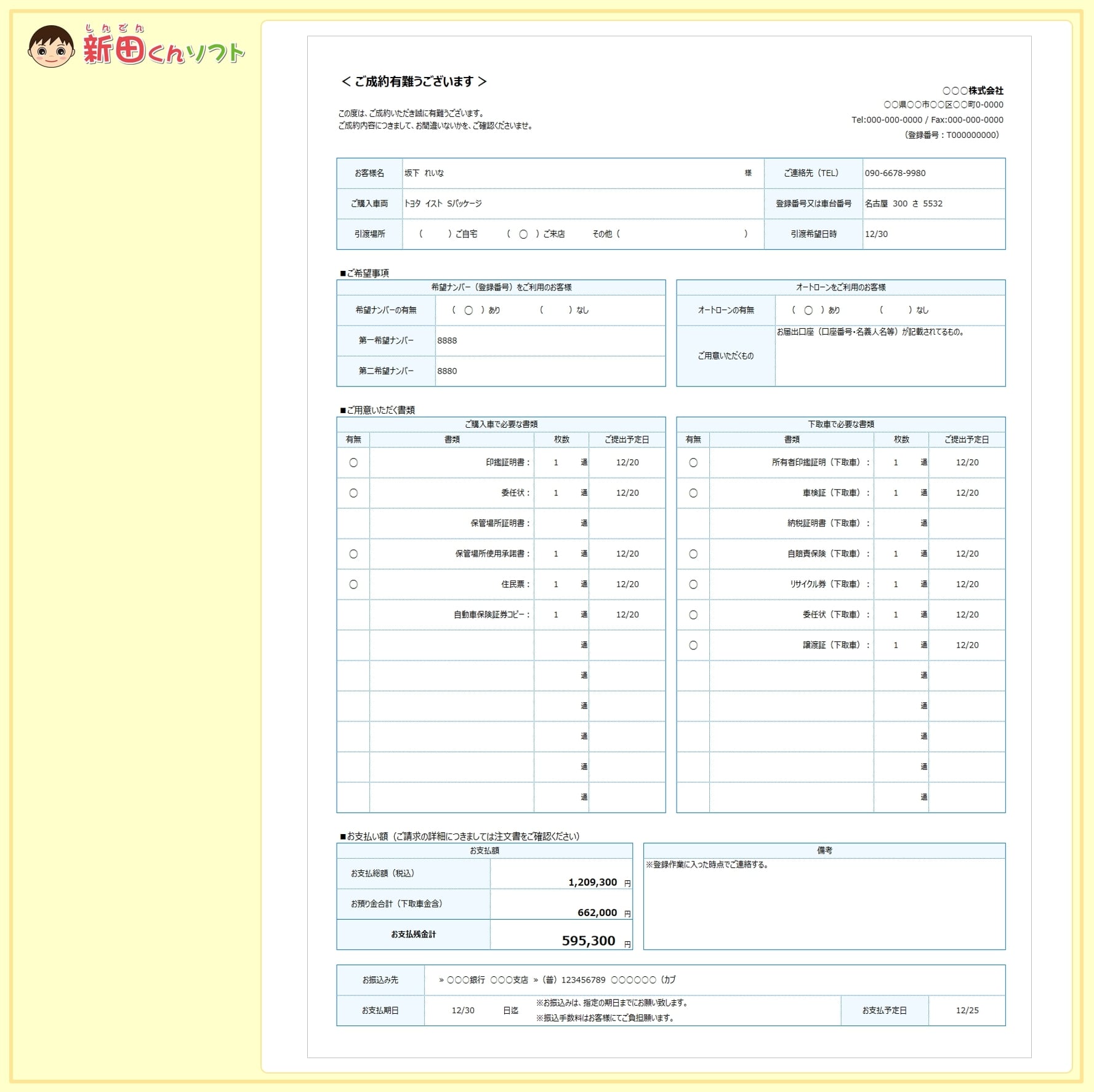Click the ■ご用意いただく書類 section heading
Viewport: 1094px width, 1092px height.
point(377,411)
